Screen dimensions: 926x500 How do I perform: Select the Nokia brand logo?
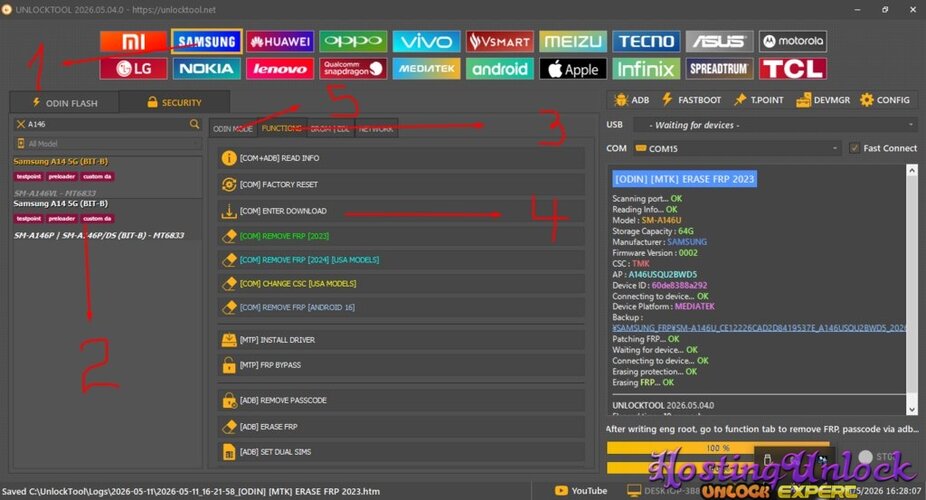coord(207,68)
